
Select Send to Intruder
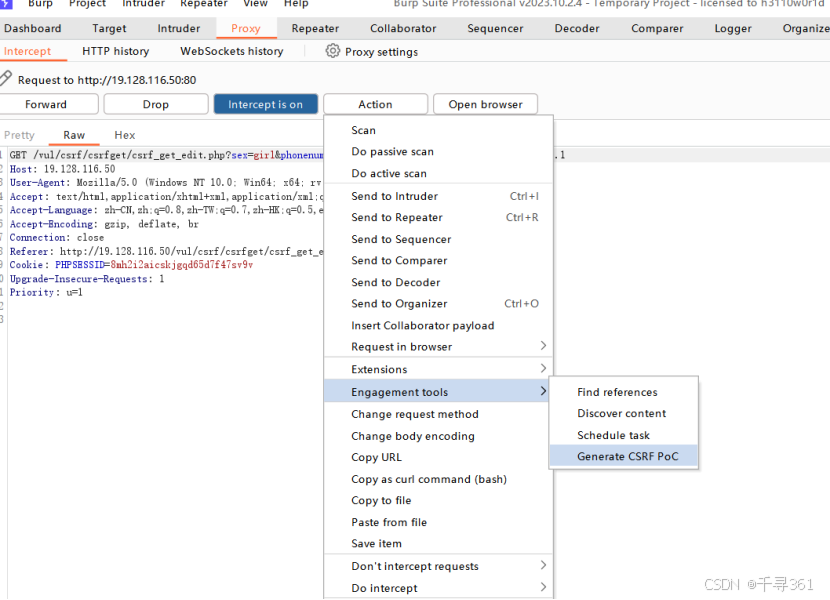click(x=439, y=196)
